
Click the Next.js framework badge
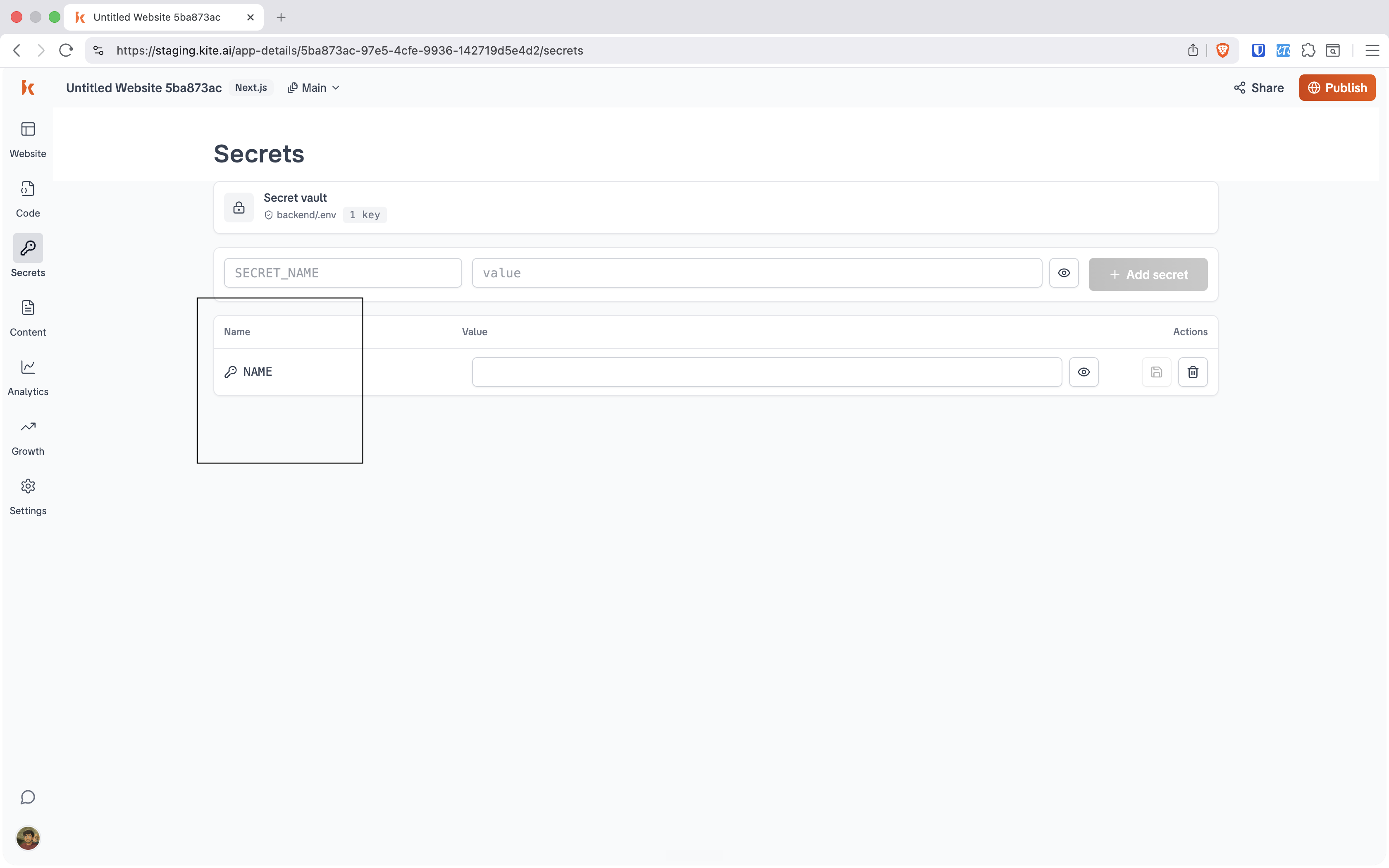point(251,88)
